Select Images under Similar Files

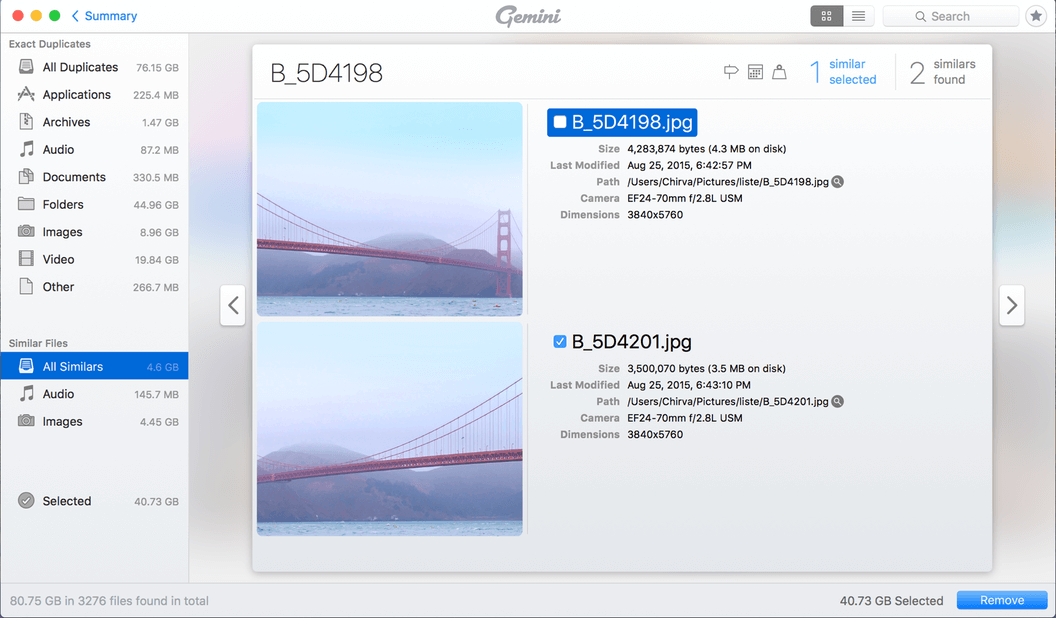(x=62, y=422)
